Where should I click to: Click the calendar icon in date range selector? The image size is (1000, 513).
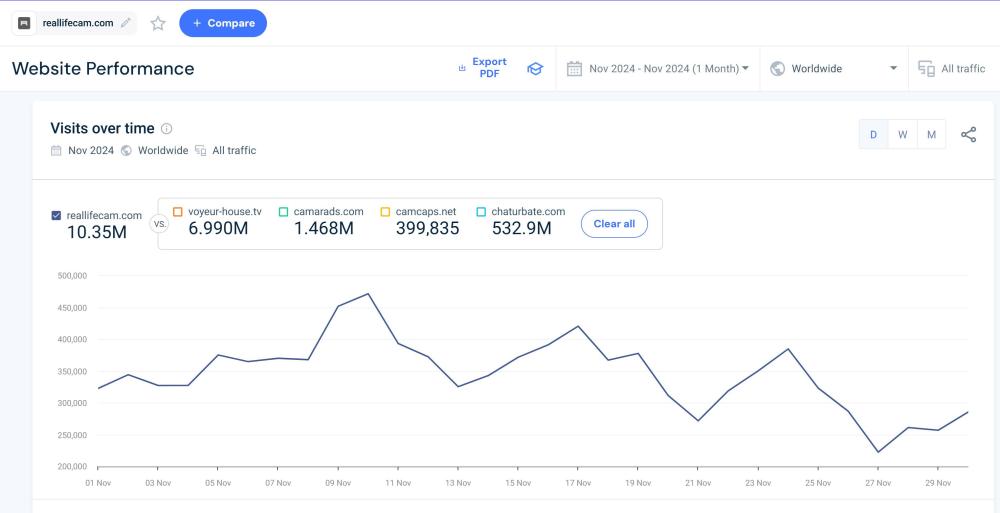coord(574,69)
